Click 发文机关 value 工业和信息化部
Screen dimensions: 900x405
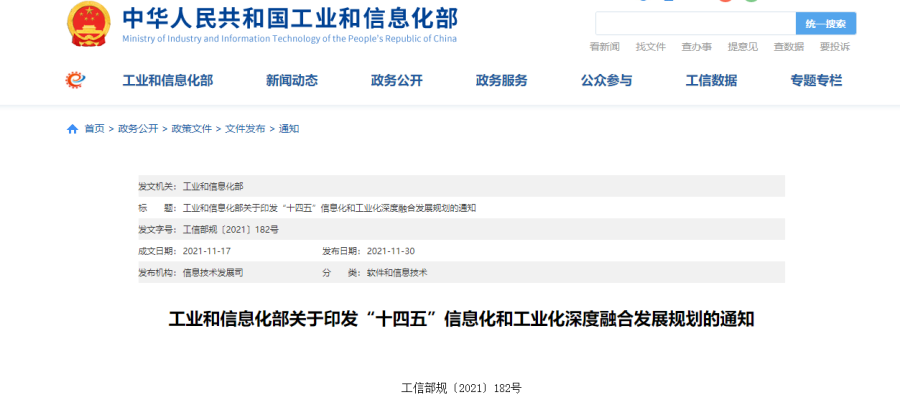[213, 186]
